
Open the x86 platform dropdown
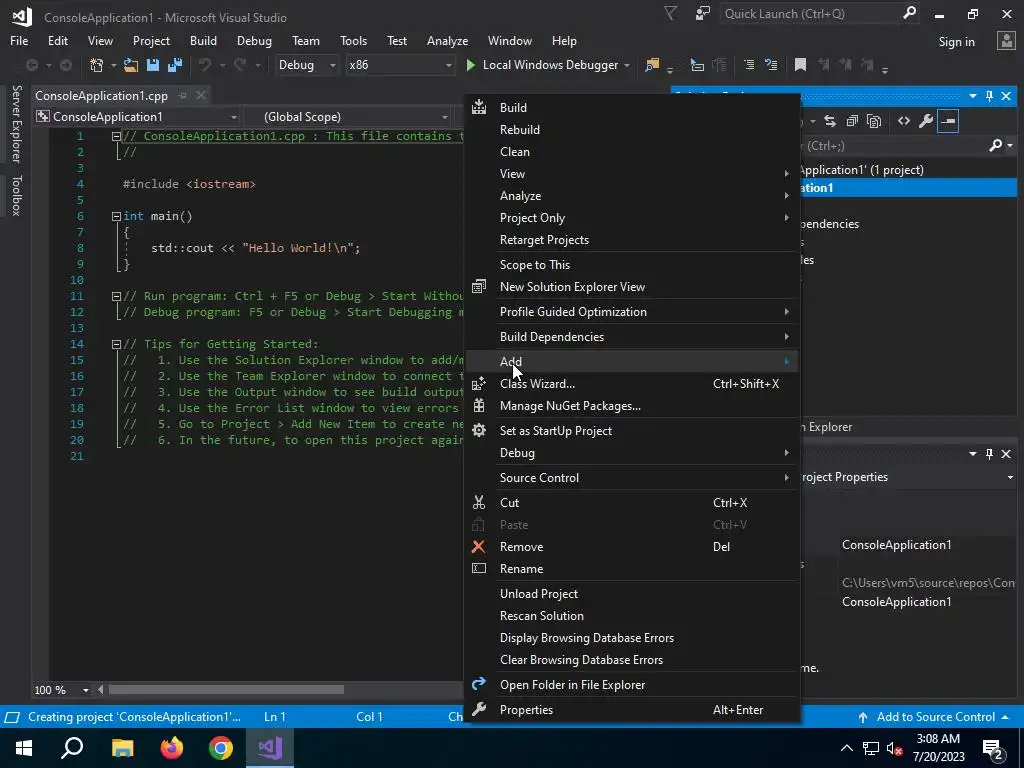400,65
